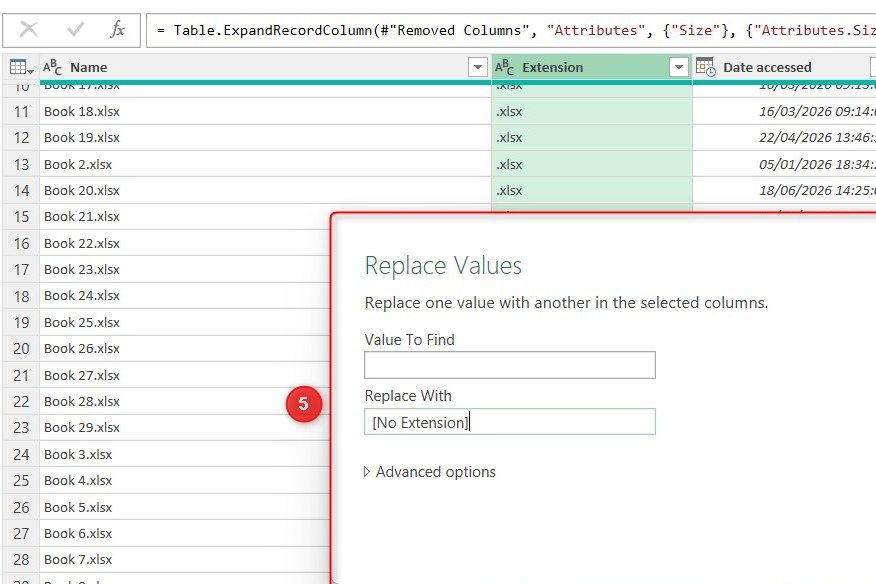Select cell Book 7.xlsx
Screen dimensions: 876x584
point(185,559)
